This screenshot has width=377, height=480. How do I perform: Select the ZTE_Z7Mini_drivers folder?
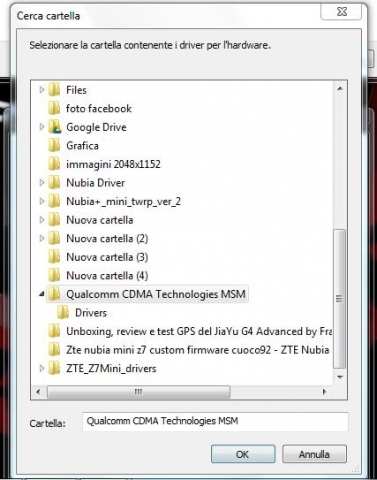[111, 369]
